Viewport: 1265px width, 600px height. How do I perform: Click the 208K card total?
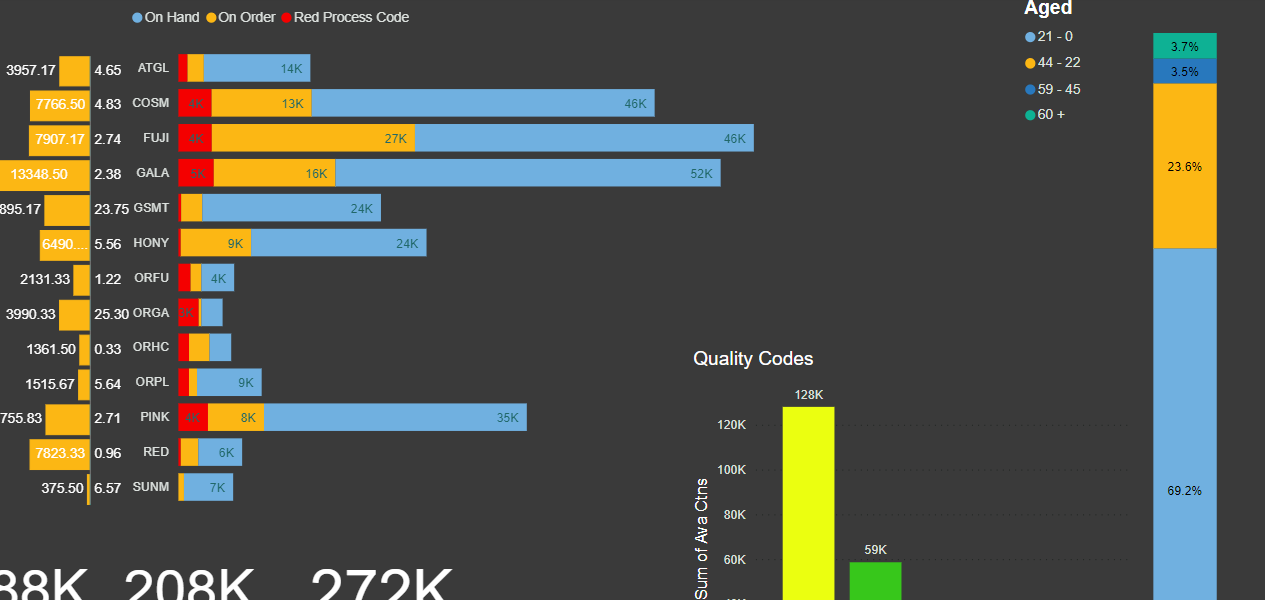pos(189,585)
